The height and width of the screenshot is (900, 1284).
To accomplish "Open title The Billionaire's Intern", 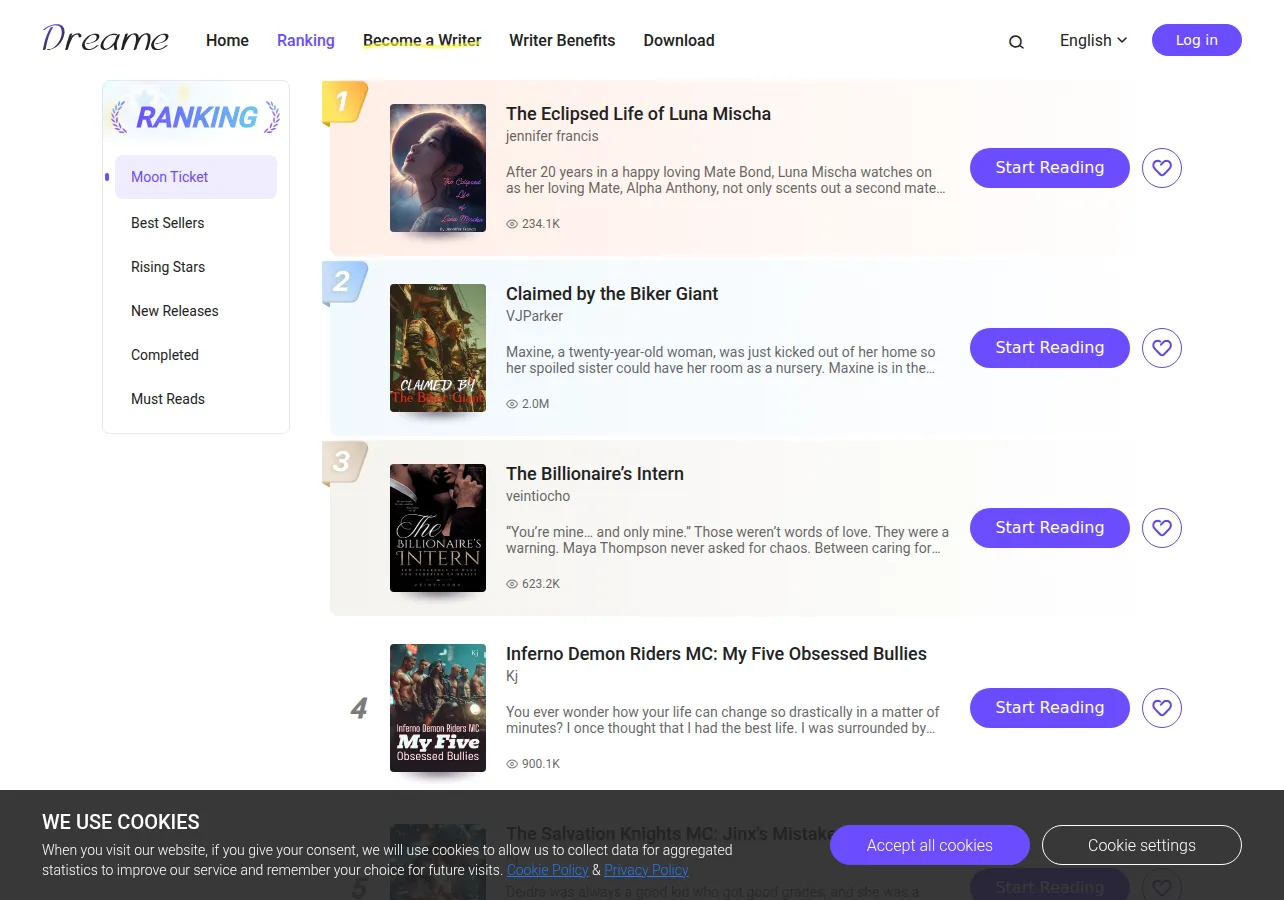I will tap(595, 474).
